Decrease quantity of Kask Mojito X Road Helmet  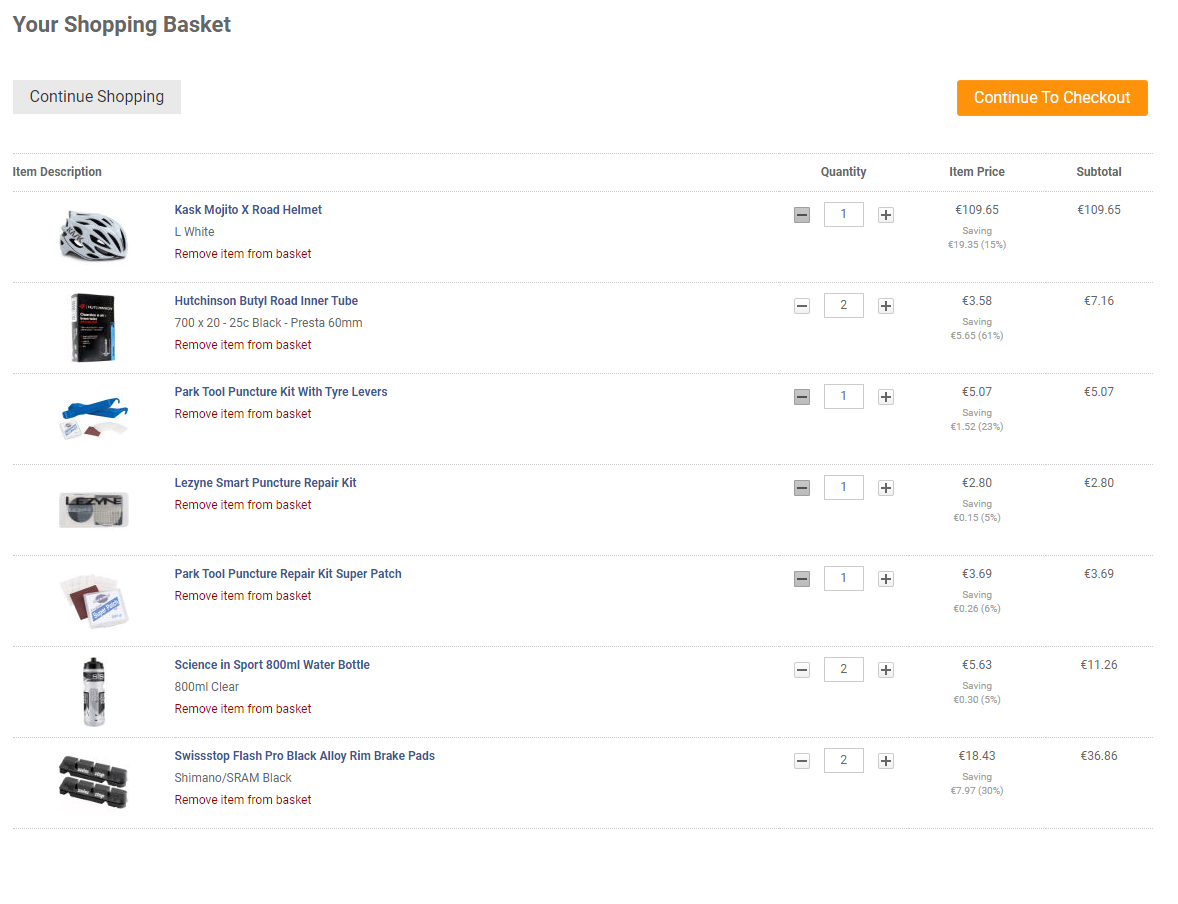pyautogui.click(x=802, y=215)
